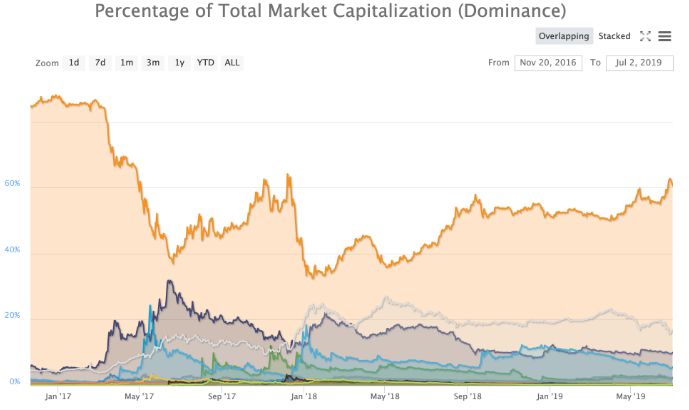This screenshot has height=410, width=689.
Task: Click the chart title text
Action: [330, 11]
